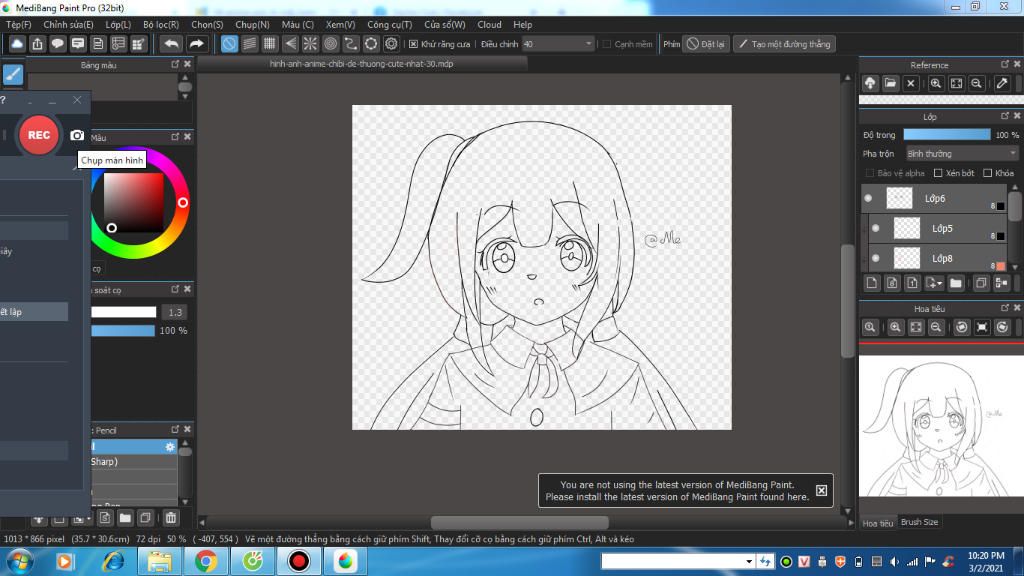Open Bộ lọc(R) menu
The width and height of the screenshot is (1024, 576).
click(161, 24)
